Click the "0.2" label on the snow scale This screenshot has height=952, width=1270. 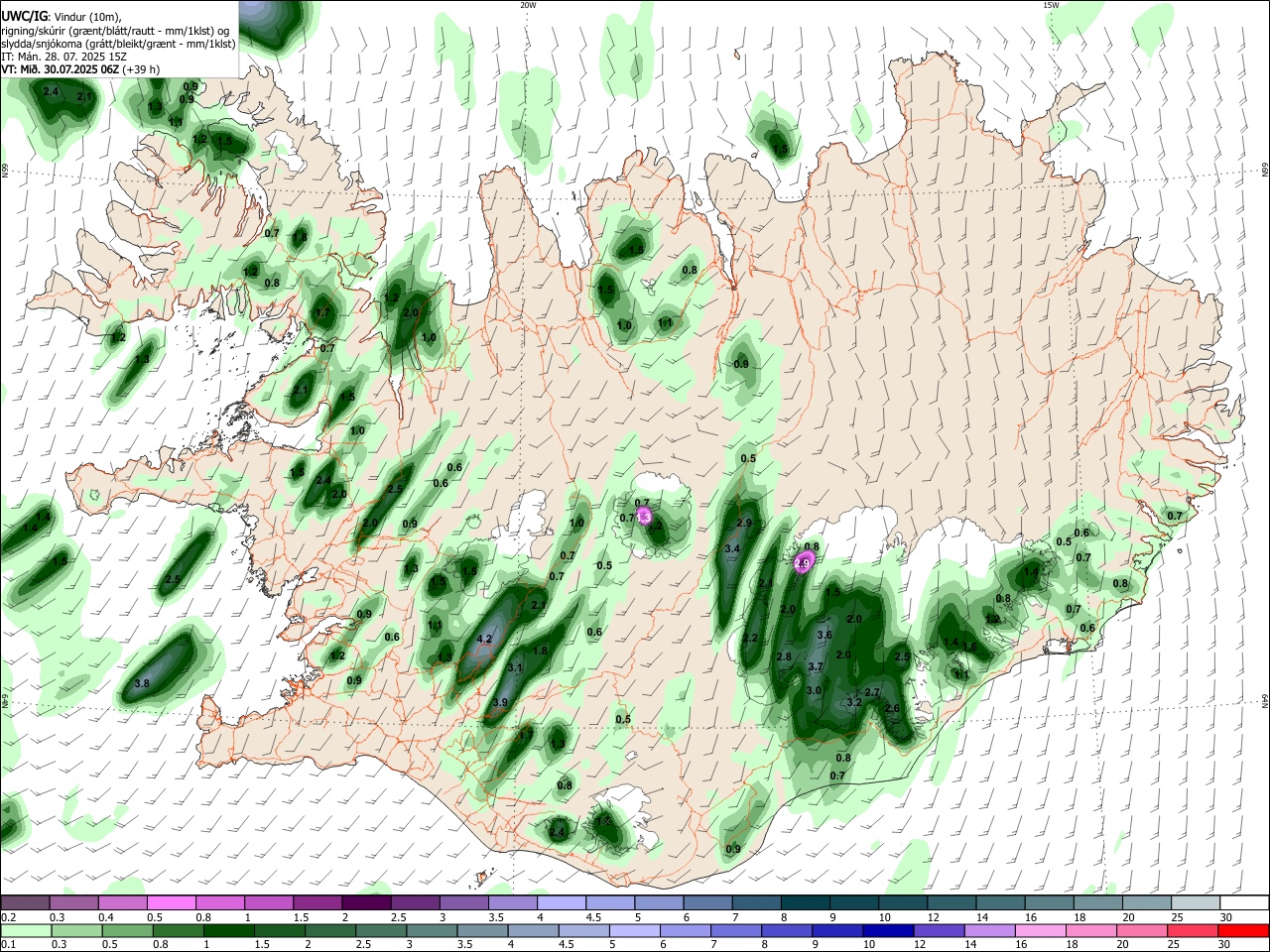9,917
